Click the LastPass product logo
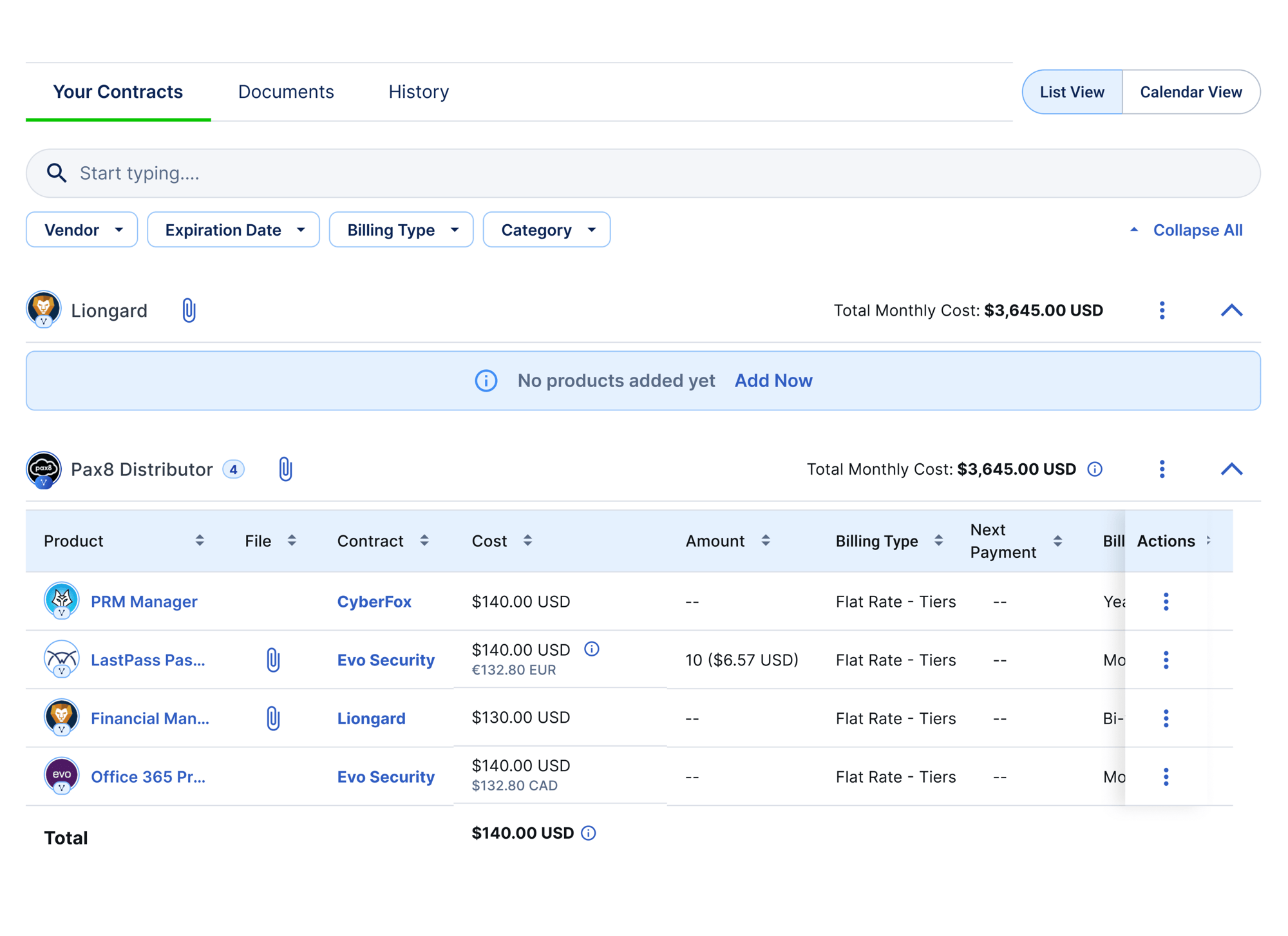Viewport: 1288px width, 936px height. click(61, 659)
